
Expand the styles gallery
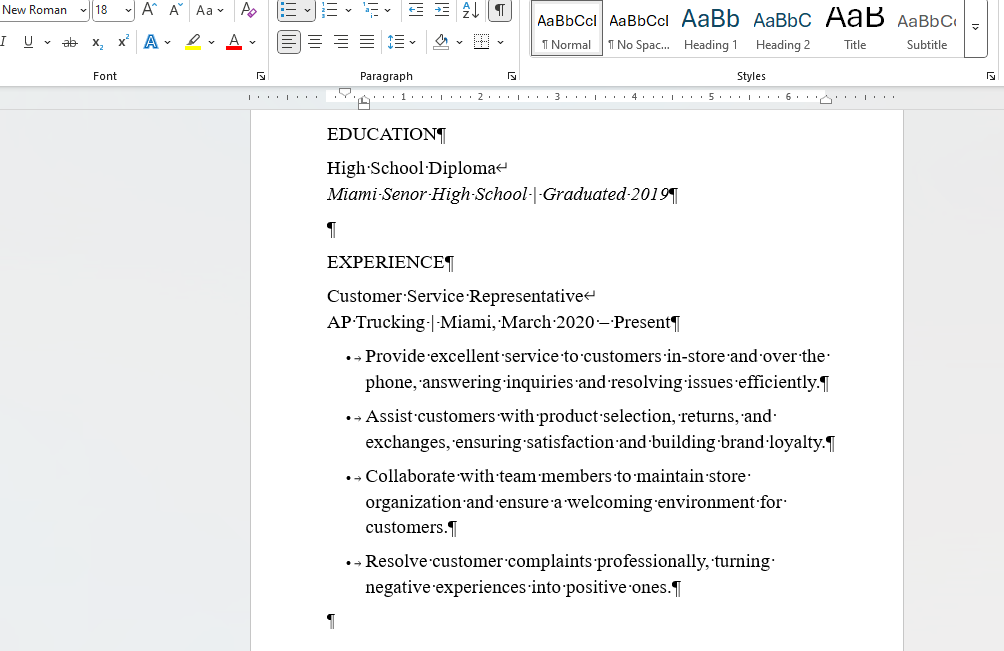pos(976,28)
